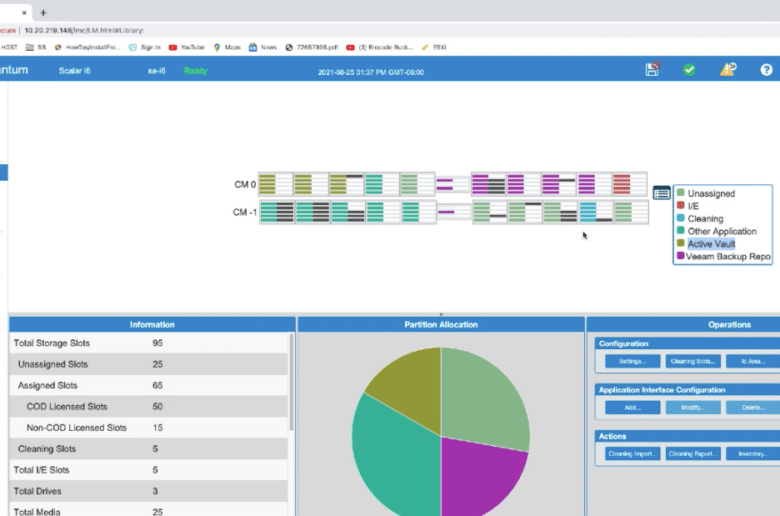Click the Cleaning Import... action button
The height and width of the screenshot is (516, 780).
point(632,454)
